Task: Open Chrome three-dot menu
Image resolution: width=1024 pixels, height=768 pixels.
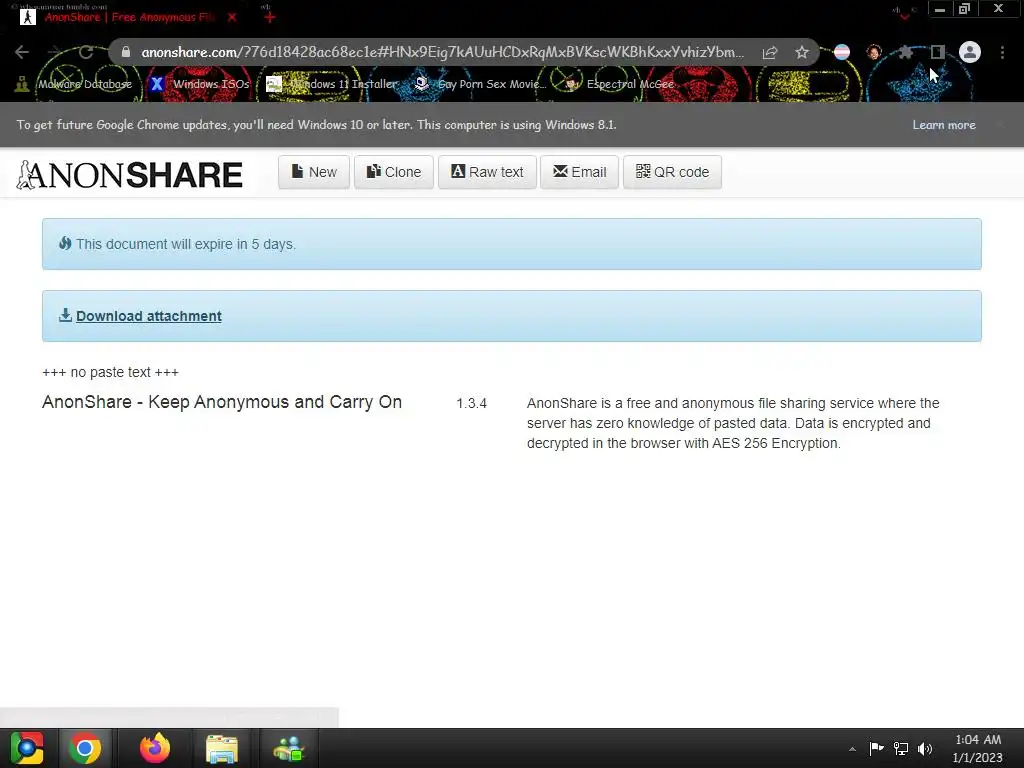Action: coord(1002,52)
